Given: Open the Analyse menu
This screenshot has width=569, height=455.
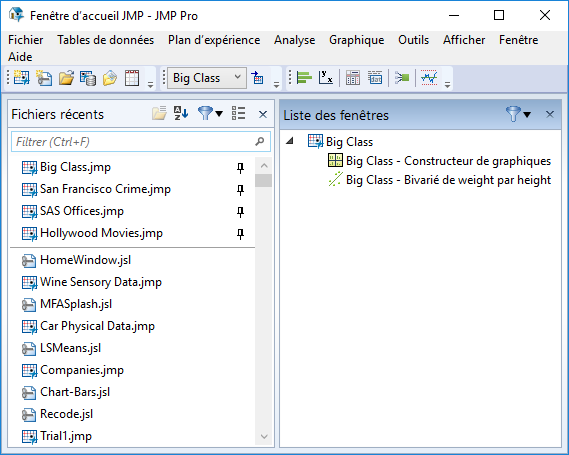Looking at the screenshot, I should pos(294,40).
